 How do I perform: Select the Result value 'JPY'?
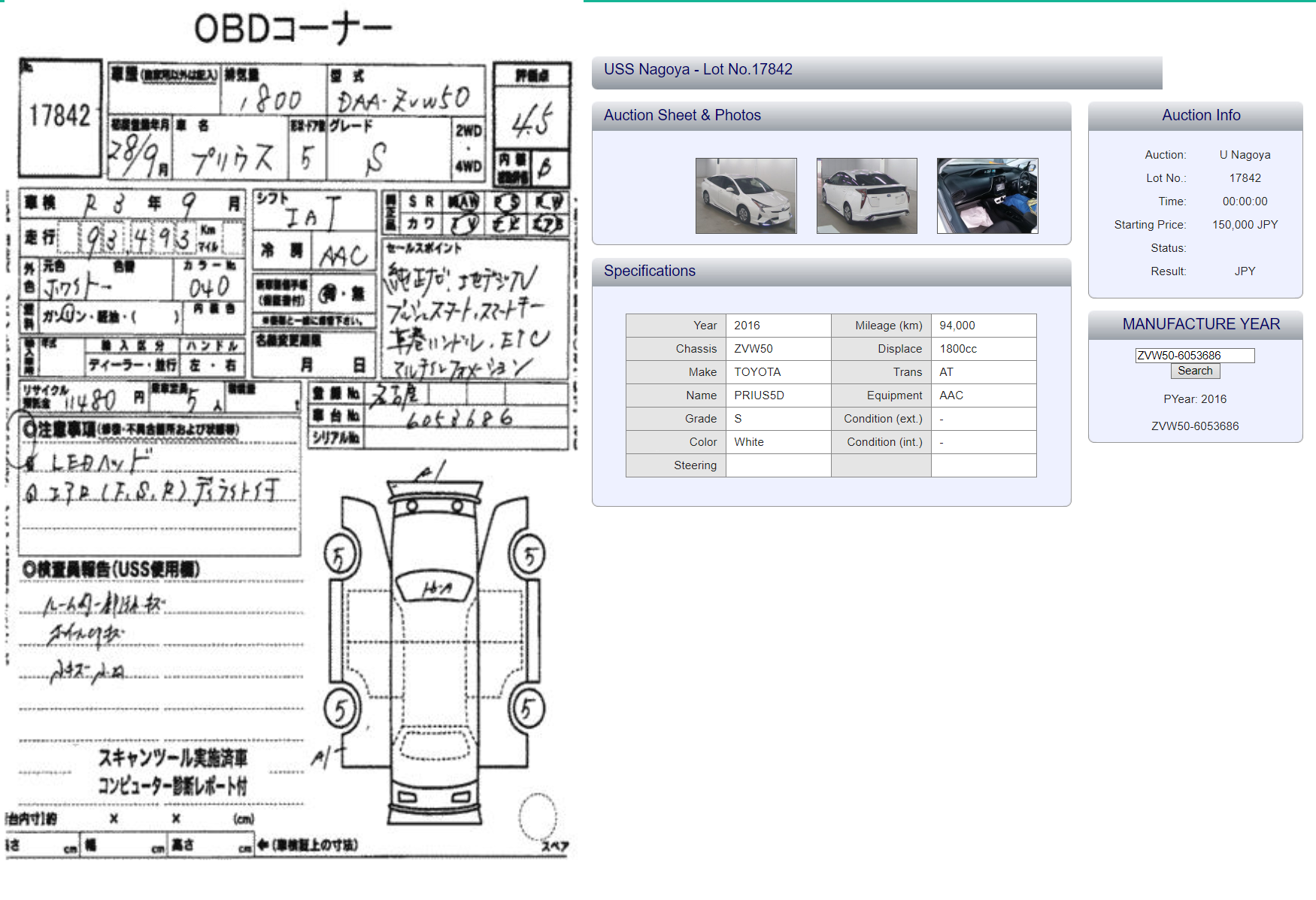tap(1245, 271)
